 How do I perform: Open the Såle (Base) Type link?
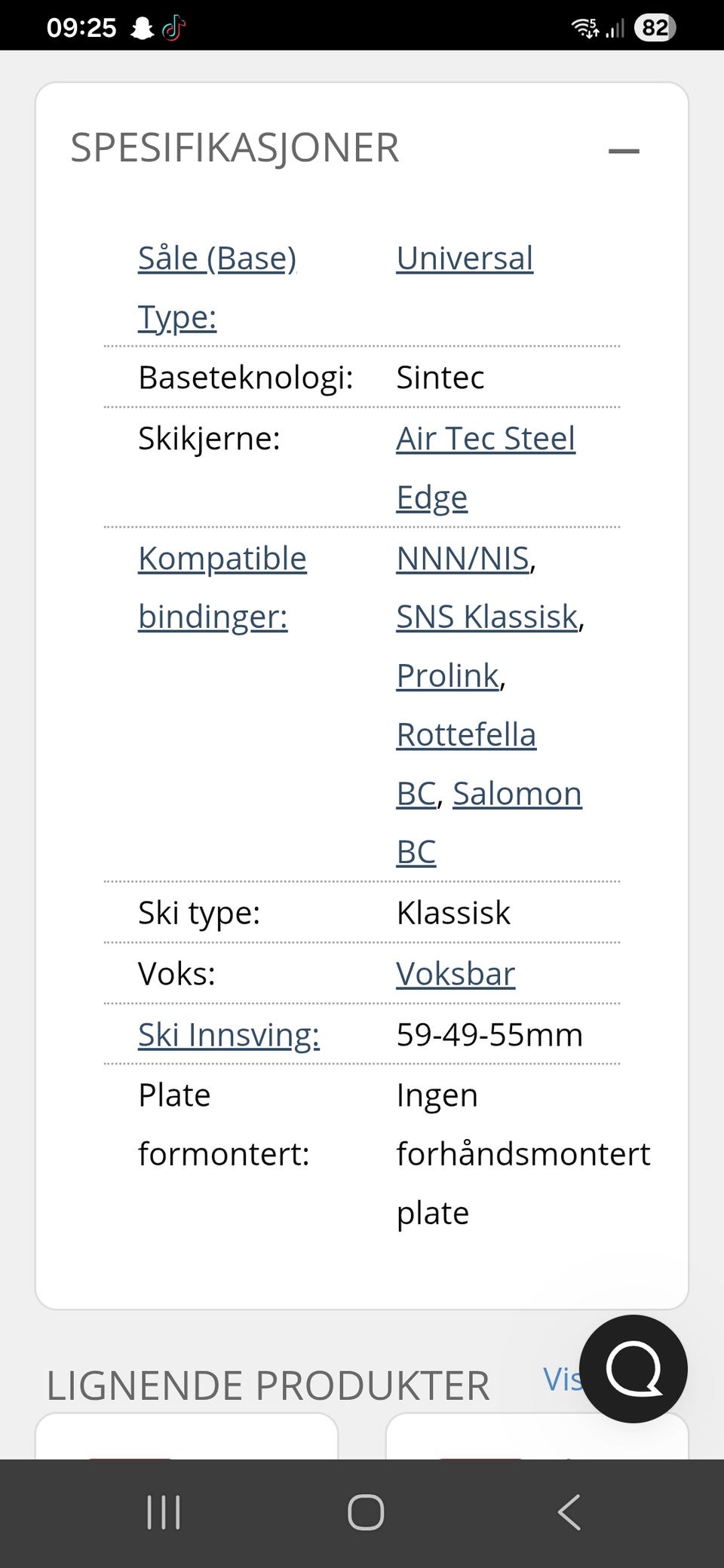click(217, 287)
